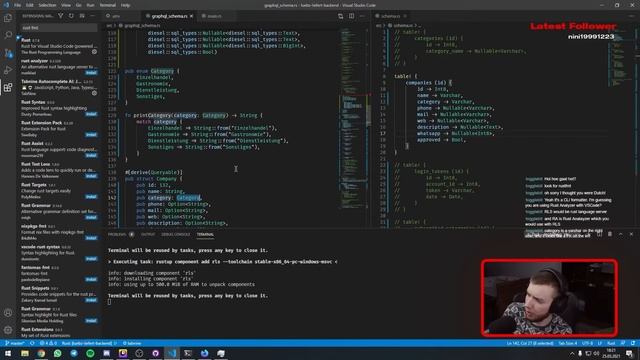This screenshot has width=640, height=360.
Task: Install the Rust Syntax extension
Action: tap(91, 114)
